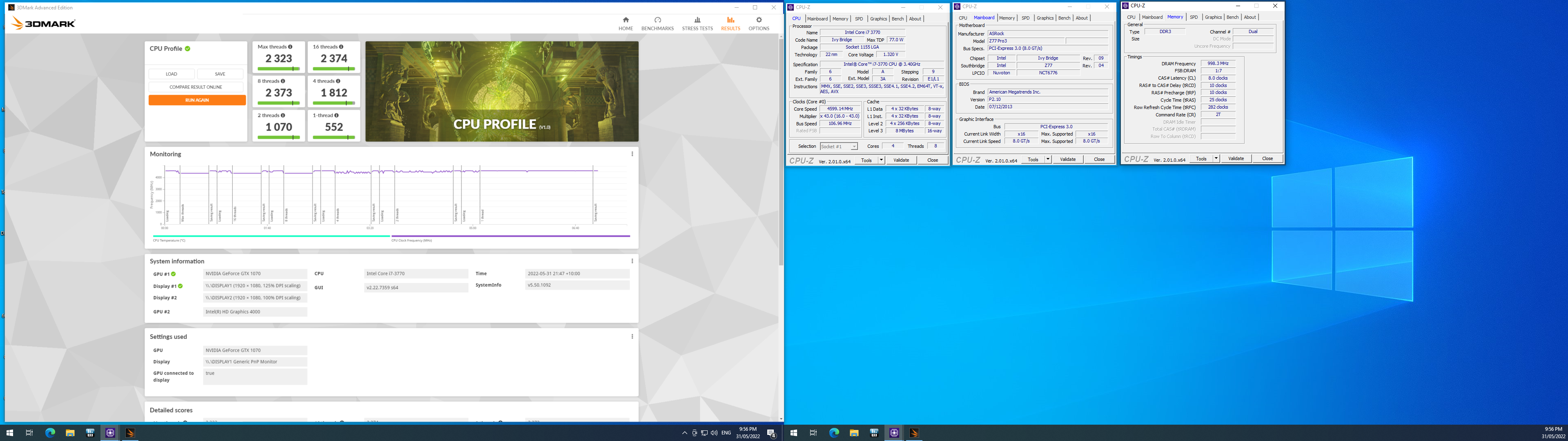The image size is (1568, 441).
Task: Click the green check next to GPU #1
Action: click(x=174, y=274)
